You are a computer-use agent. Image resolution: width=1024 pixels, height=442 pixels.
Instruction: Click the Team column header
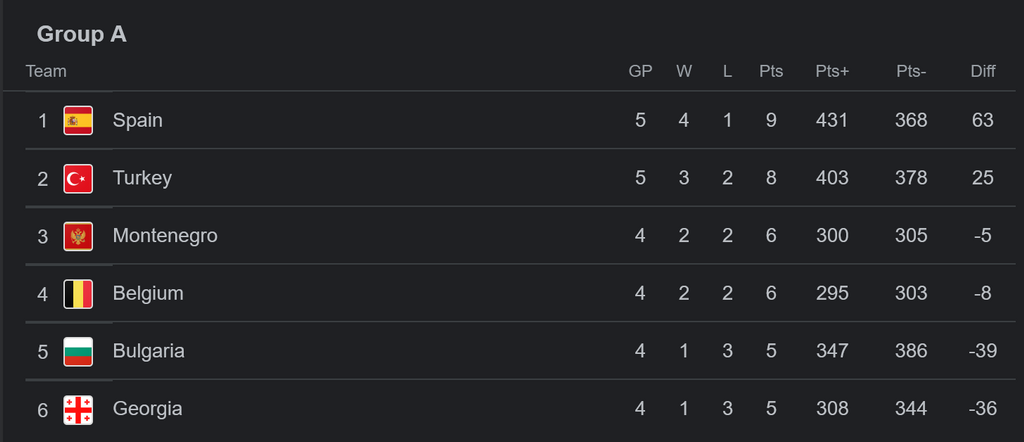tap(46, 71)
